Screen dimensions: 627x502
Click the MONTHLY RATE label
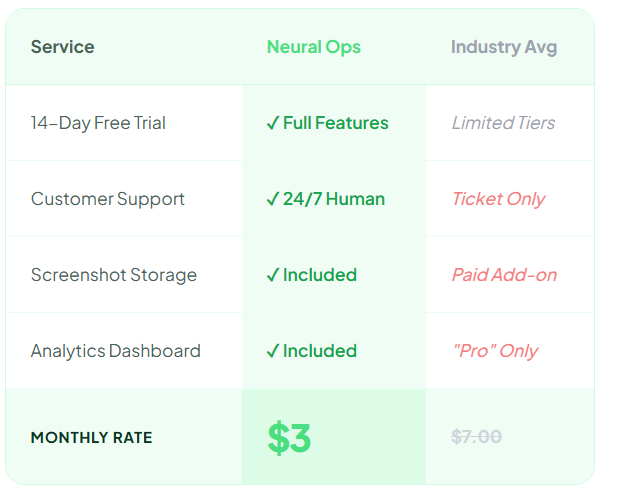click(x=91, y=438)
